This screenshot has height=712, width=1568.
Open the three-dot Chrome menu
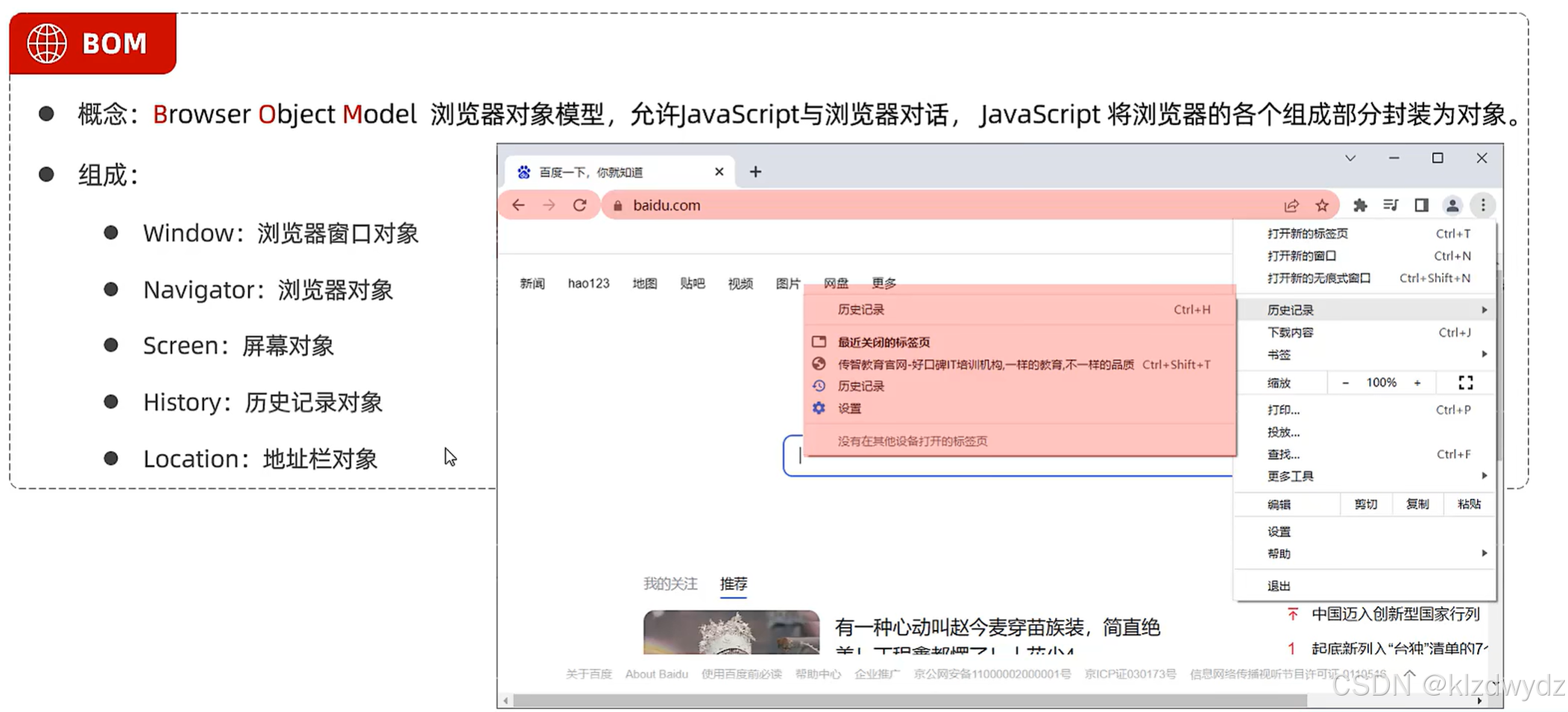tap(1483, 205)
